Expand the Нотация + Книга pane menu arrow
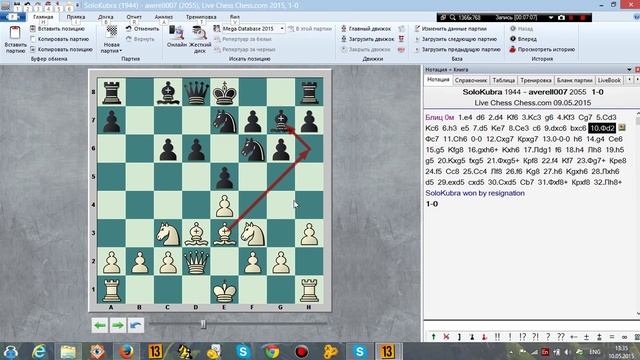The height and width of the screenshot is (360, 640). [x=629, y=69]
